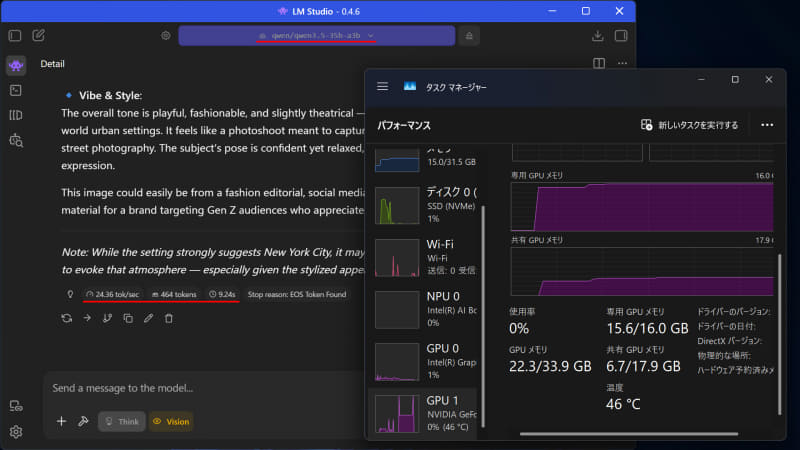The height and width of the screenshot is (450, 800).
Task: Click Run new task in Task Manager
Action: click(x=689, y=125)
